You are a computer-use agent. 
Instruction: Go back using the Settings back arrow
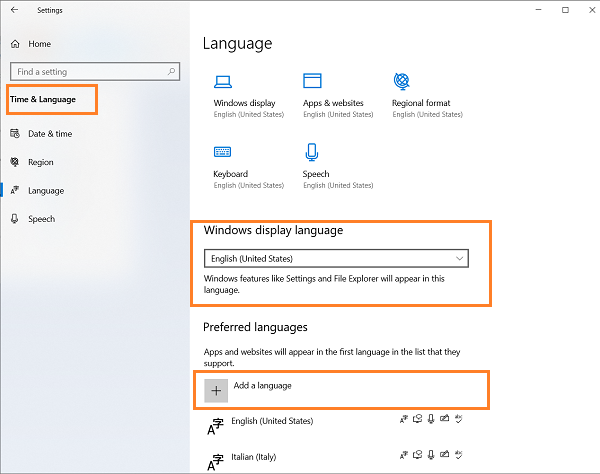[x=15, y=10]
